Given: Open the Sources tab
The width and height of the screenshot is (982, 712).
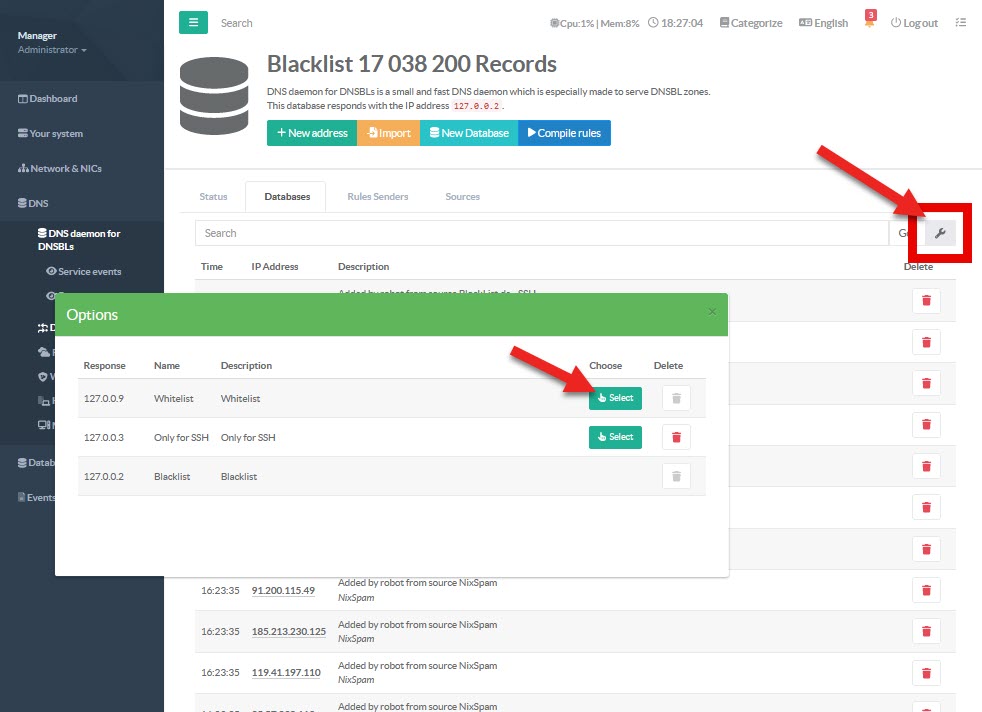Looking at the screenshot, I should (462, 197).
